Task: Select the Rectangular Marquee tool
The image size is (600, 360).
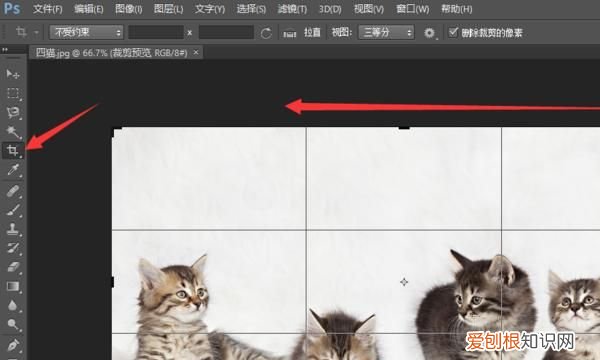Action: click(x=13, y=93)
